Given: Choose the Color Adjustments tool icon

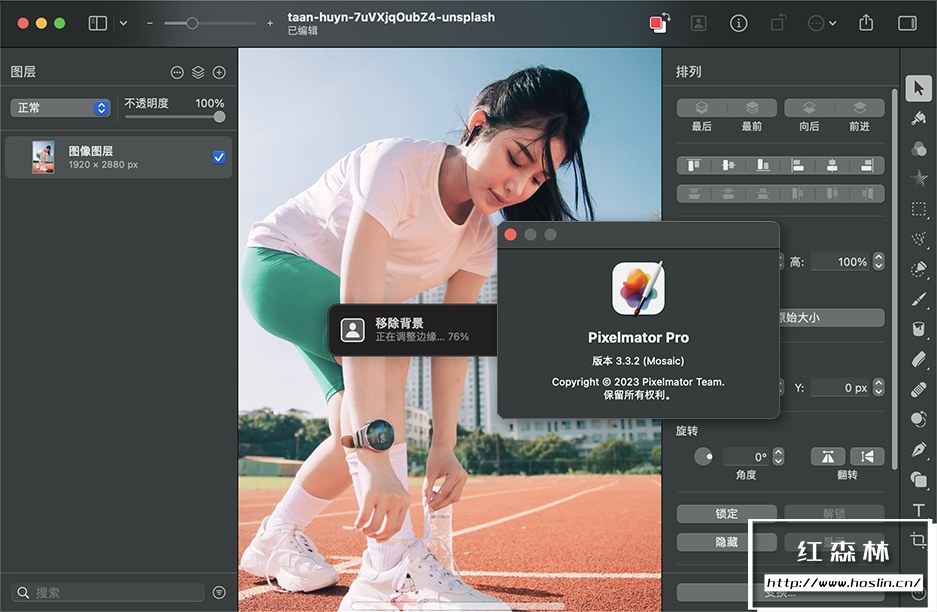Looking at the screenshot, I should pyautogui.click(x=918, y=149).
